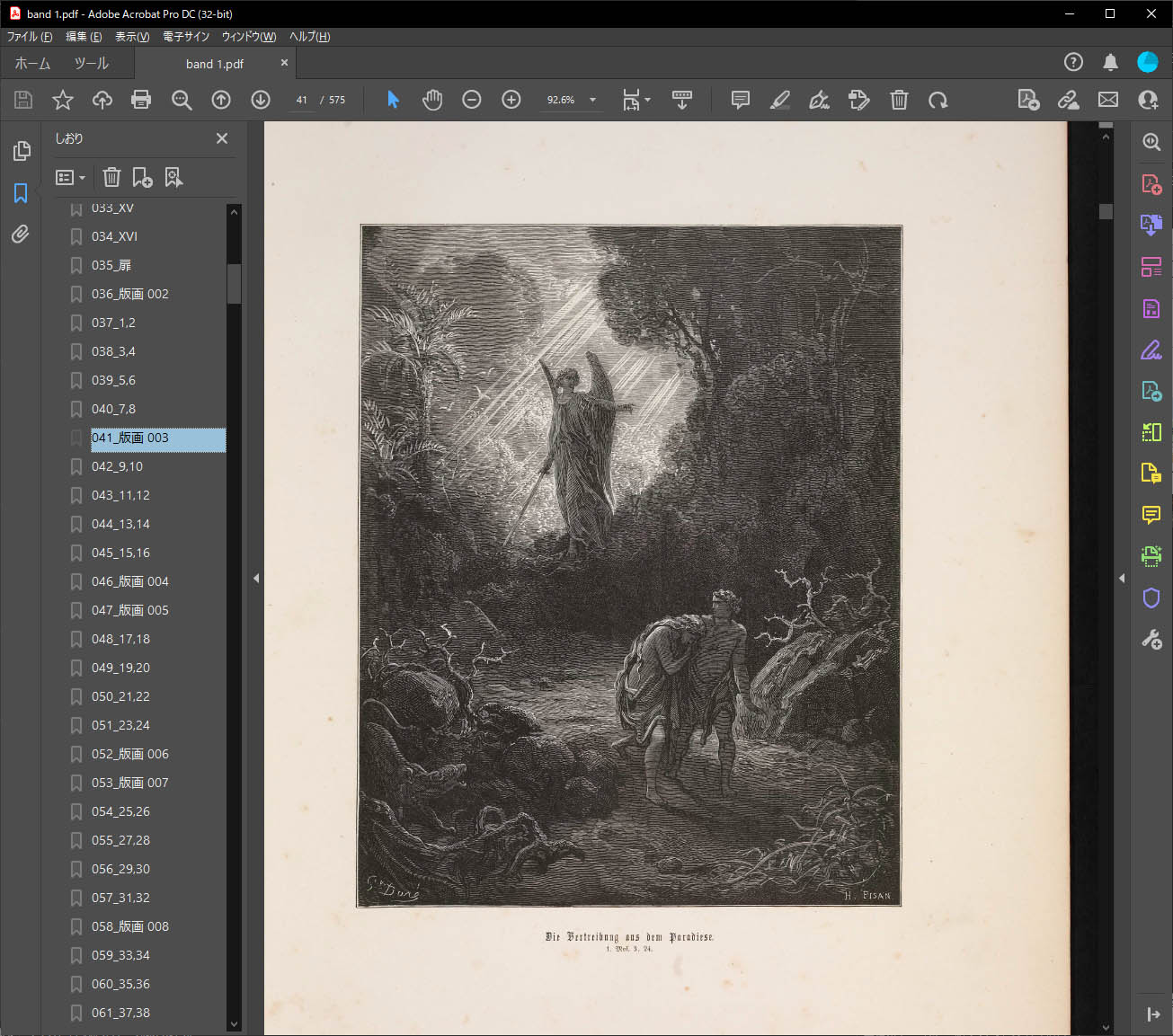The width and height of the screenshot is (1173, 1036).
Task: Open the ファイル menu
Action: (x=30, y=37)
